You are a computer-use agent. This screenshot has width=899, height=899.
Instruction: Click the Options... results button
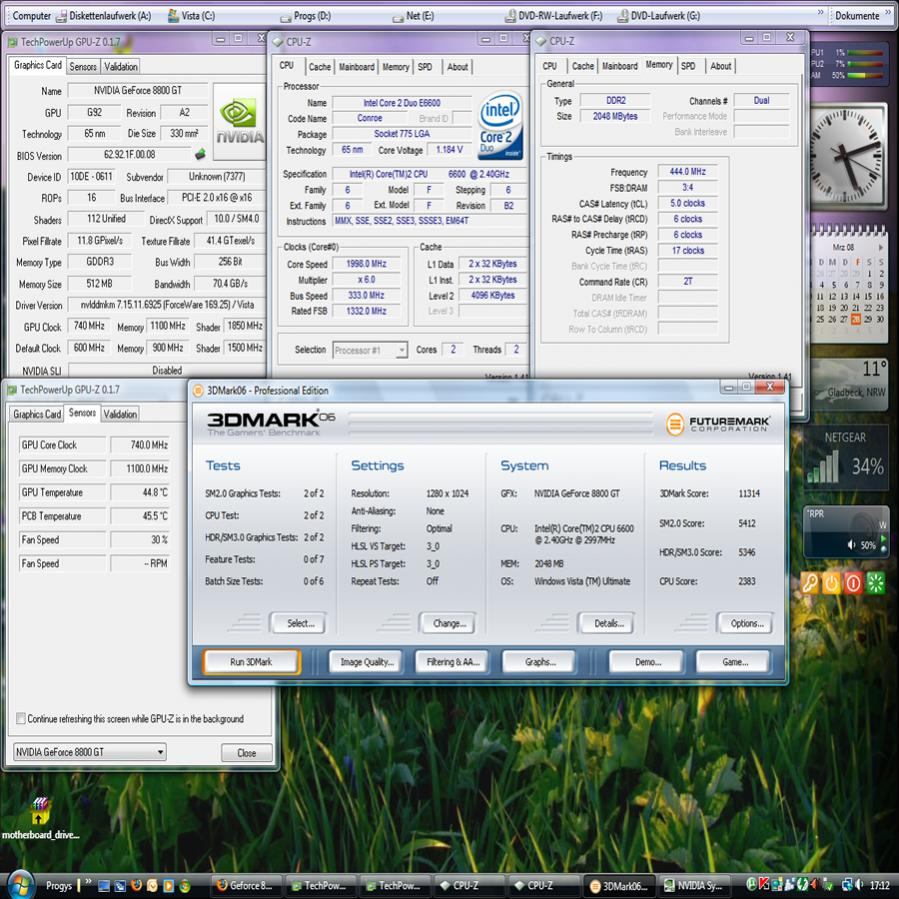(746, 623)
